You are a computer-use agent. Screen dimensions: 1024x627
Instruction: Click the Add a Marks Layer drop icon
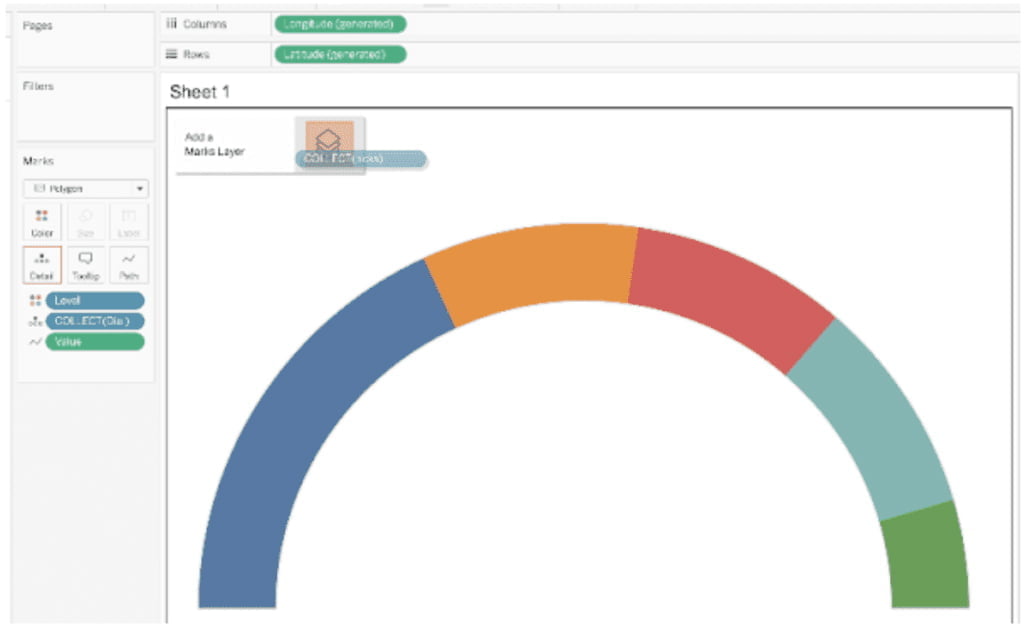[x=329, y=140]
